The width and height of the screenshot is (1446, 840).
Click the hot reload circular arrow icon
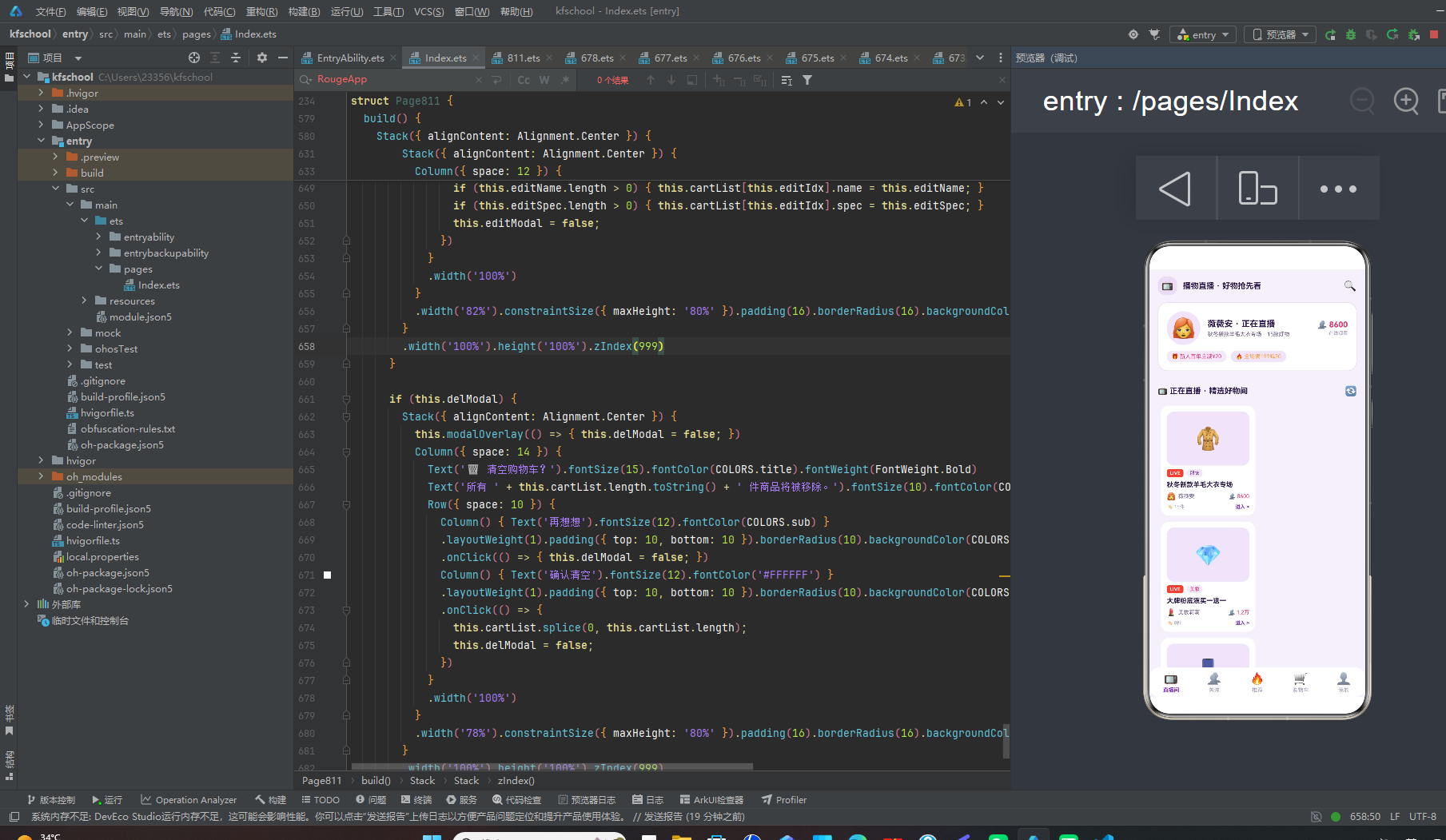(x=1392, y=34)
